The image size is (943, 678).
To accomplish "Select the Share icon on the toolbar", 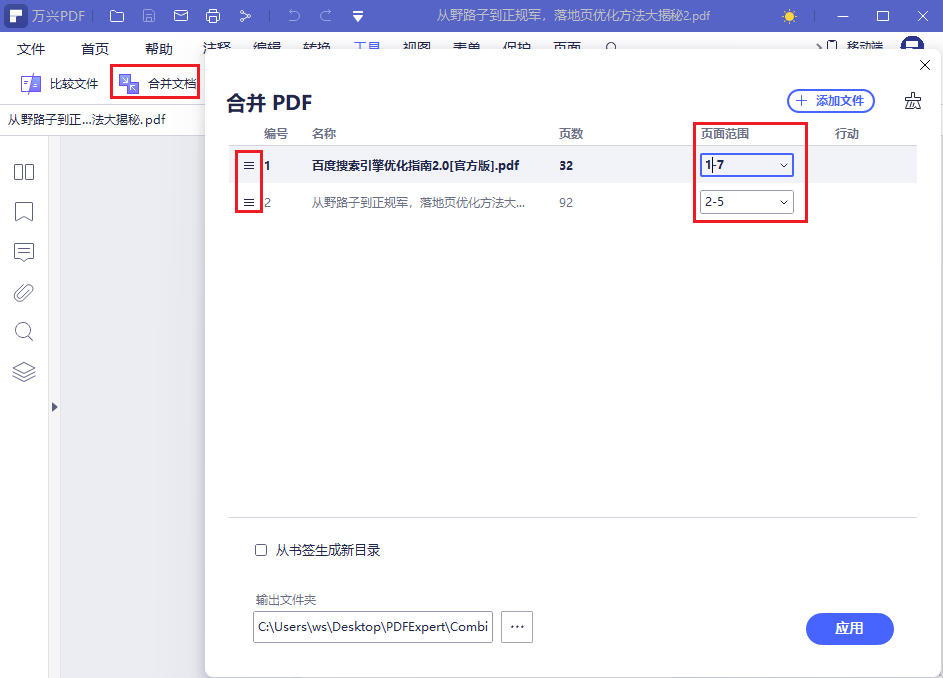I will coord(246,15).
